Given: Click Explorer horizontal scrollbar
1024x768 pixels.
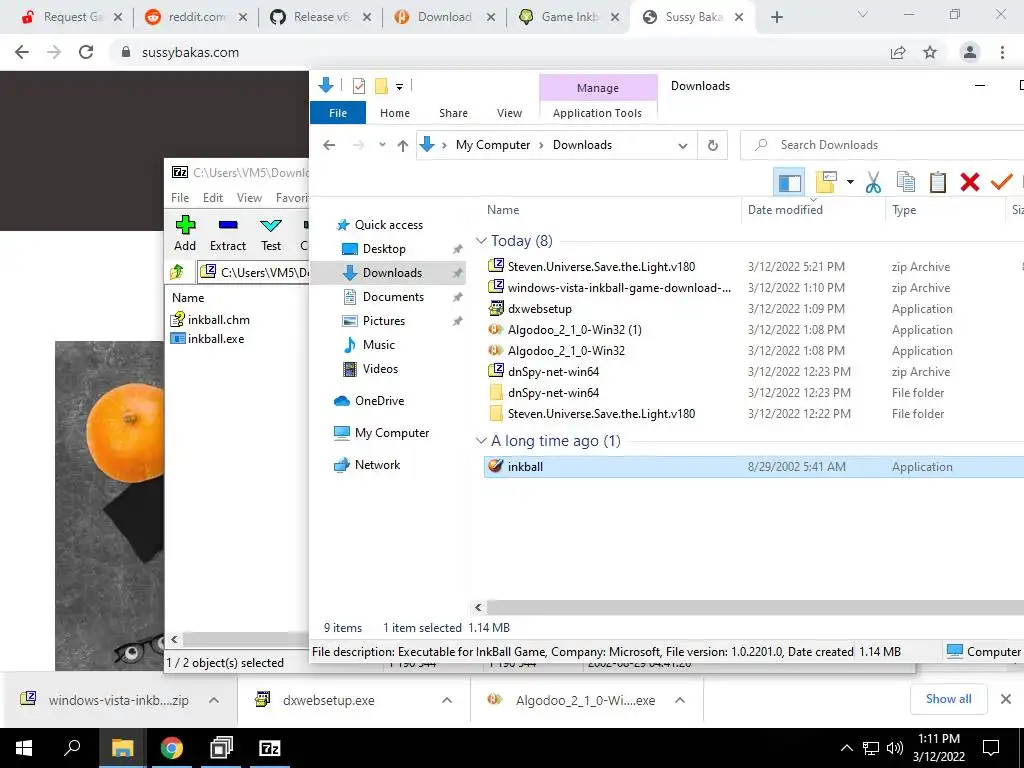Looking at the screenshot, I should click(755, 607).
